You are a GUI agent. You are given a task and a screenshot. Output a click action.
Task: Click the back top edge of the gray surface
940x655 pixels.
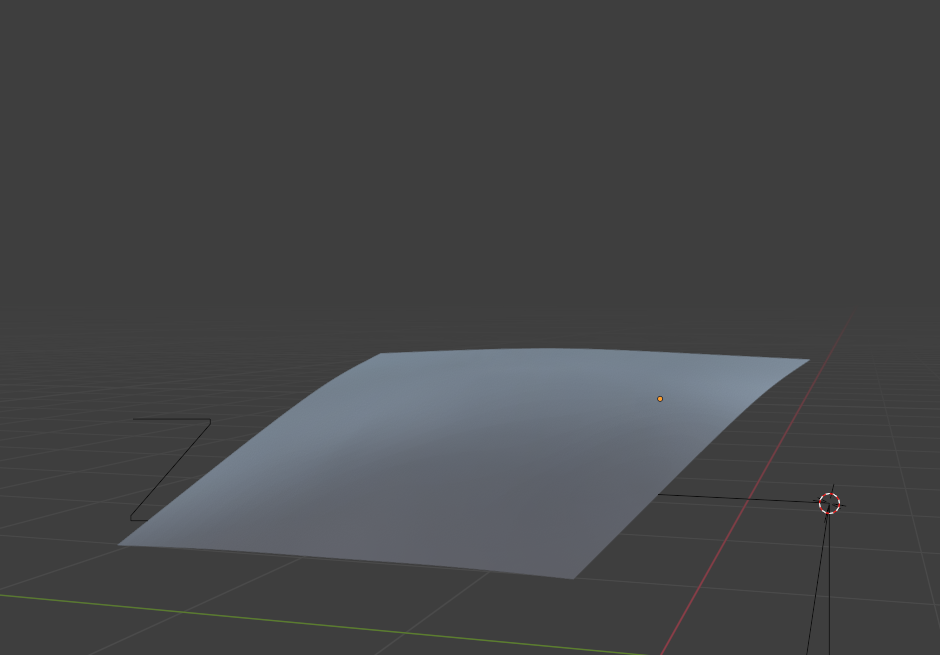tap(600, 350)
